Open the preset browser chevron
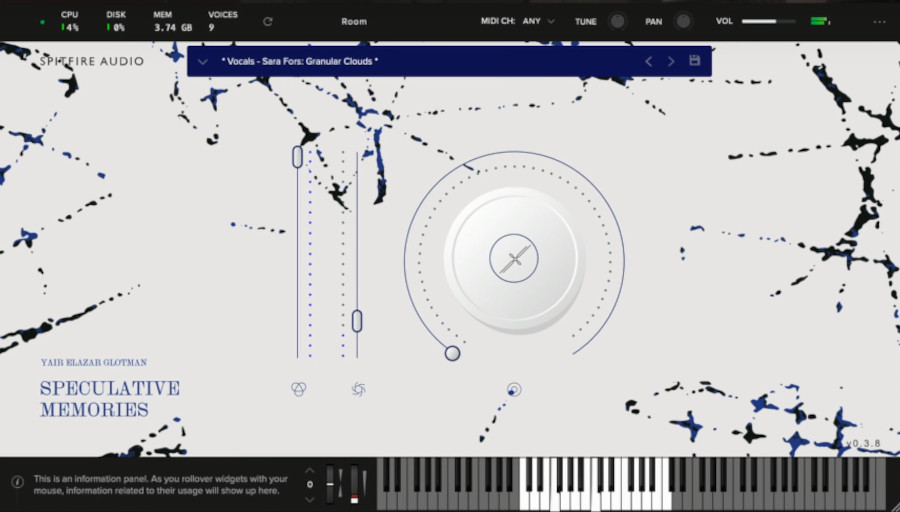 pyautogui.click(x=202, y=61)
